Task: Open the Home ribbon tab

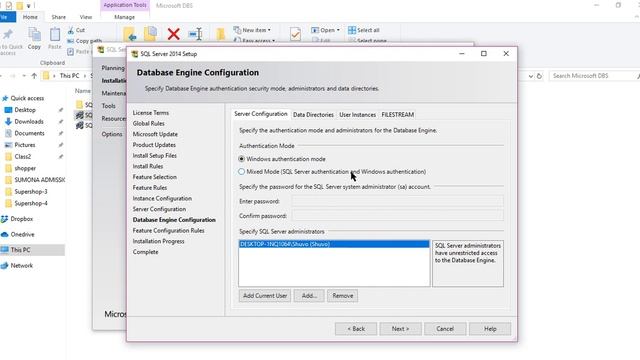Action: (x=30, y=17)
